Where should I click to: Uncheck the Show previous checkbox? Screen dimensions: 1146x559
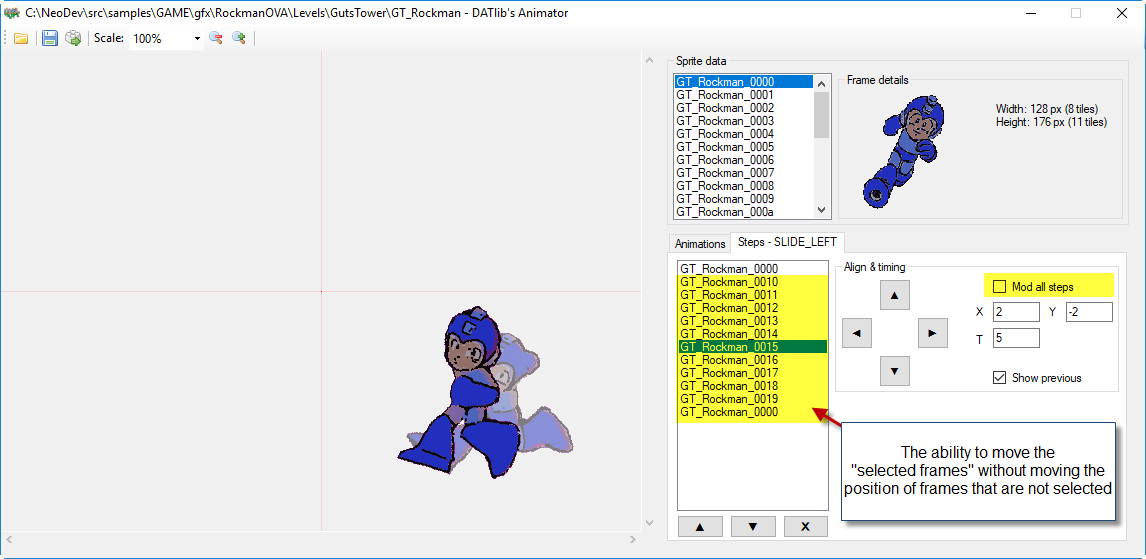click(x=999, y=378)
